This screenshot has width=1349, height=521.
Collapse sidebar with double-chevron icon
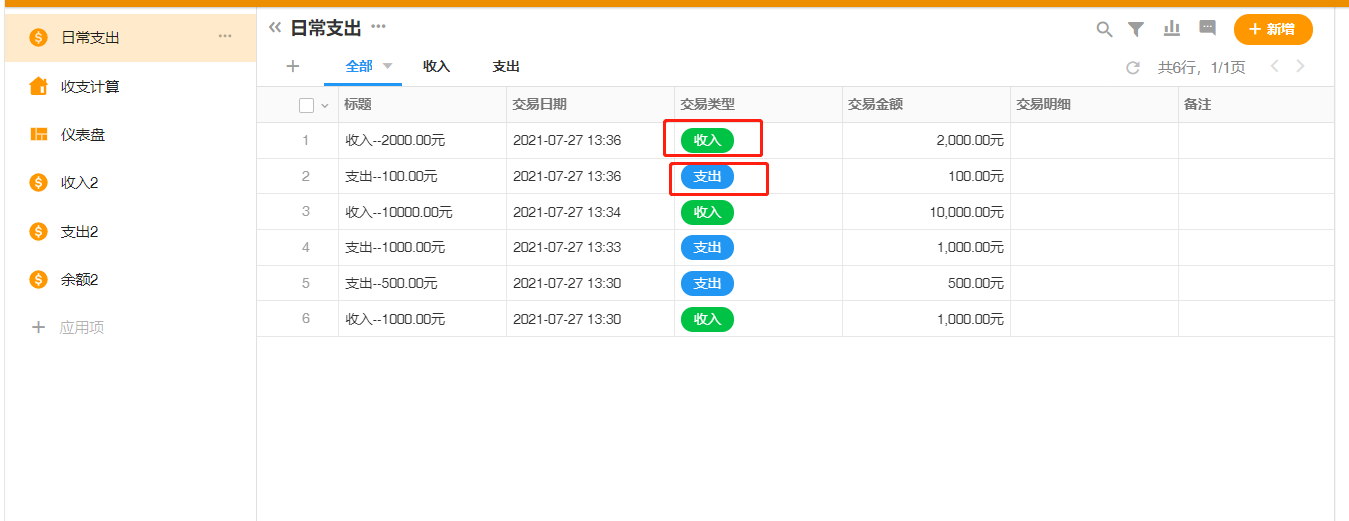tap(274, 27)
